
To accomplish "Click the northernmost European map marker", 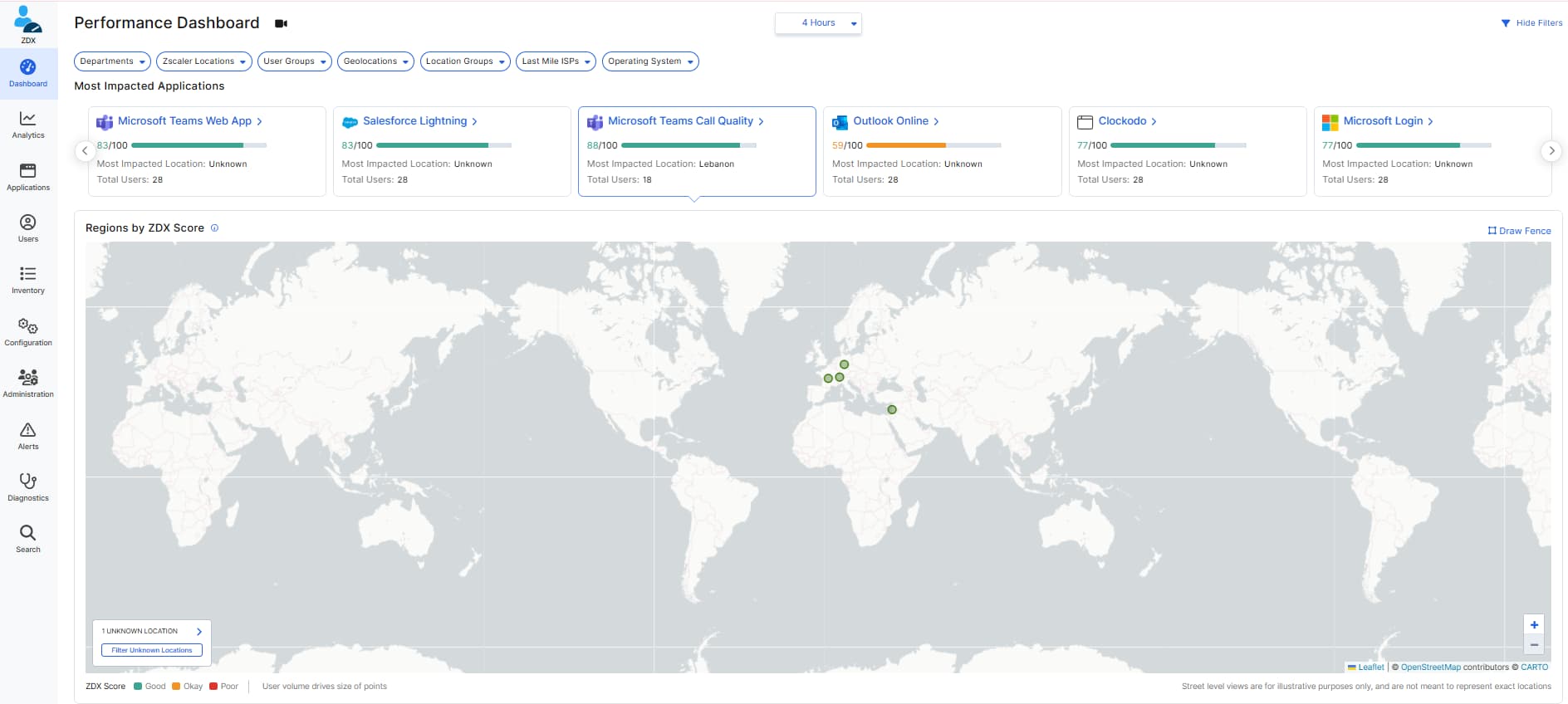I will click(x=844, y=364).
